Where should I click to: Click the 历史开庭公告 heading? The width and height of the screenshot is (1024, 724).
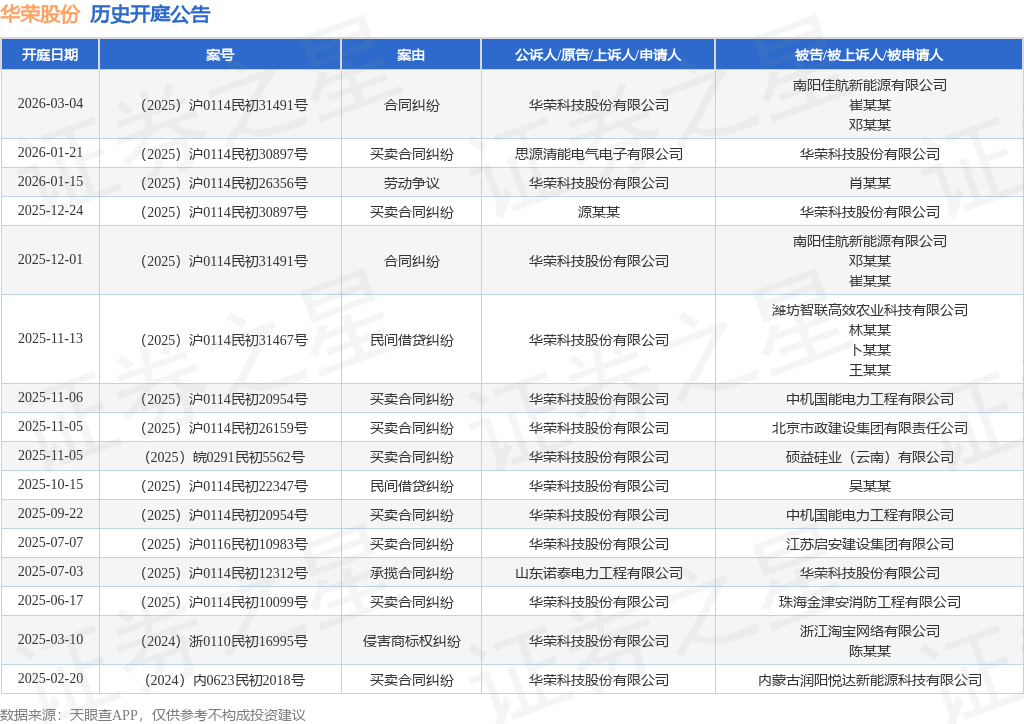click(150, 14)
